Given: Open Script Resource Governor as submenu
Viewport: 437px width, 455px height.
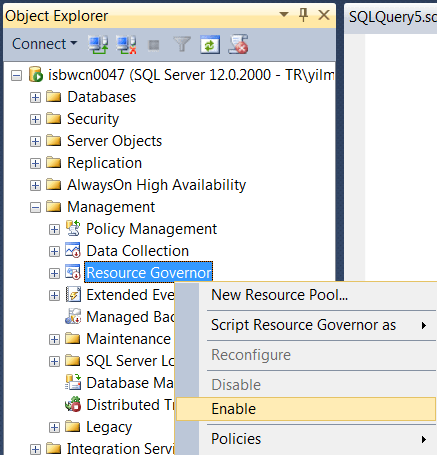Looking at the screenshot, I should pyautogui.click(x=306, y=325).
